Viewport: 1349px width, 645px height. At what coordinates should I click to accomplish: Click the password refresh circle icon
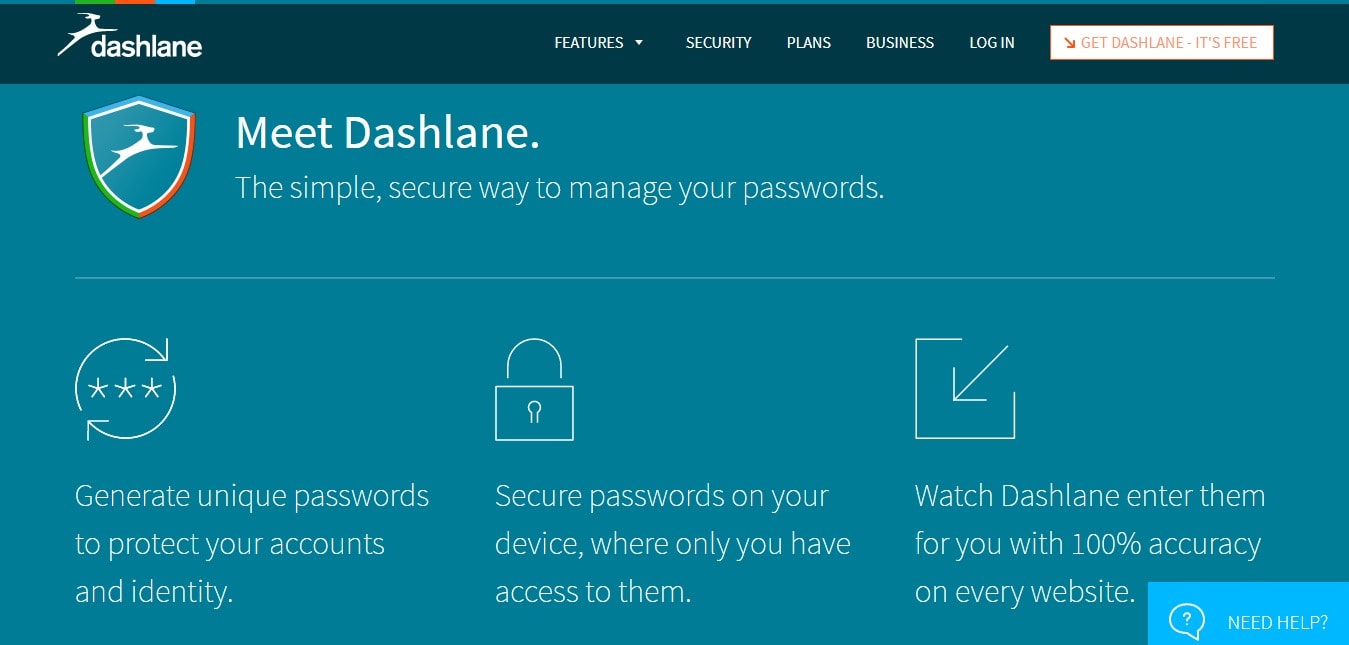tap(126, 389)
